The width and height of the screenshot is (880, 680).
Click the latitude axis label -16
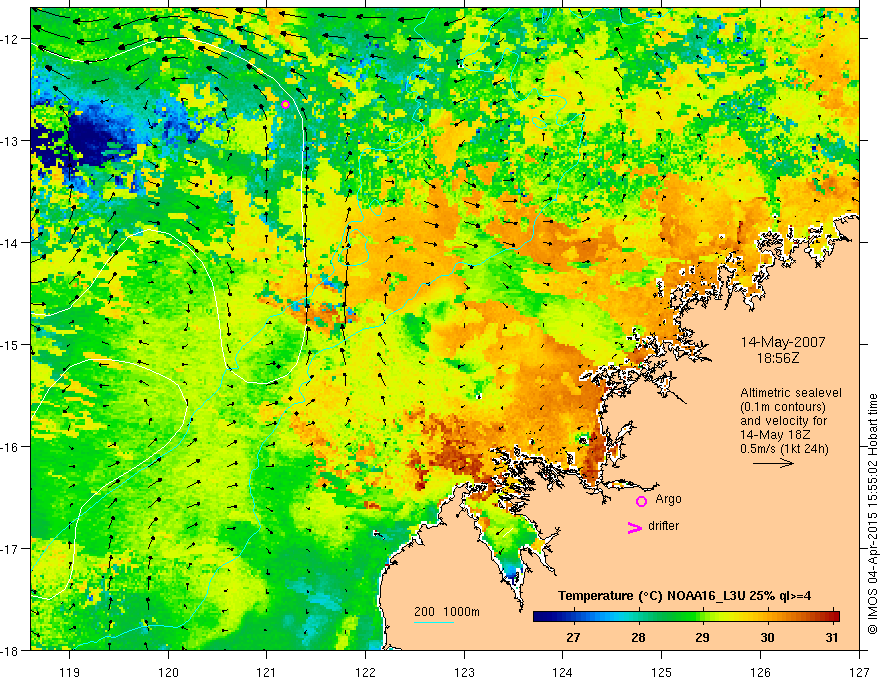[11, 447]
